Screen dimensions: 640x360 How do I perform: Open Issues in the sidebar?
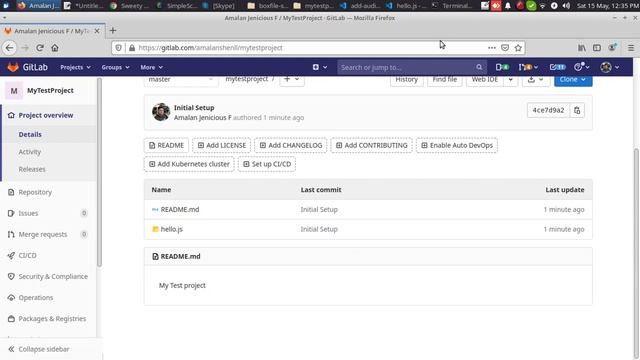(x=28, y=213)
